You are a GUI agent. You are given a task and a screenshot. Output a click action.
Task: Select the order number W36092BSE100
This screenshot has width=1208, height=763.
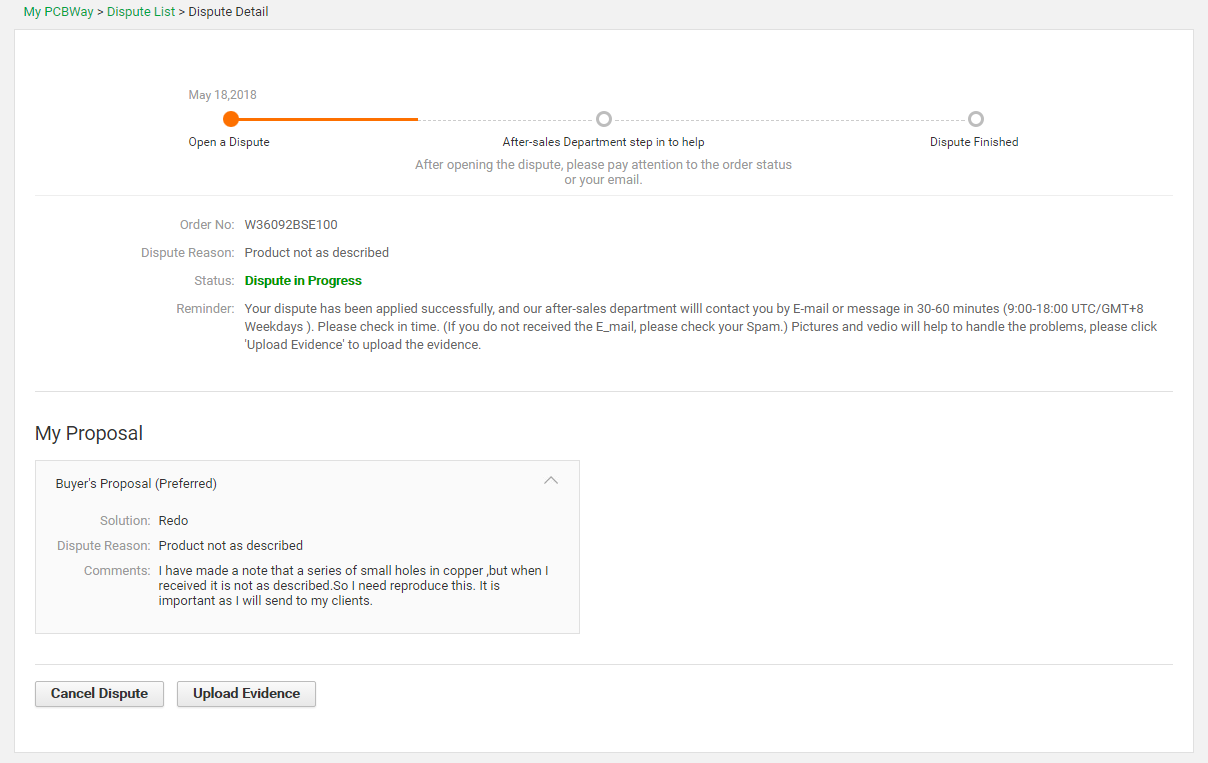(x=290, y=224)
